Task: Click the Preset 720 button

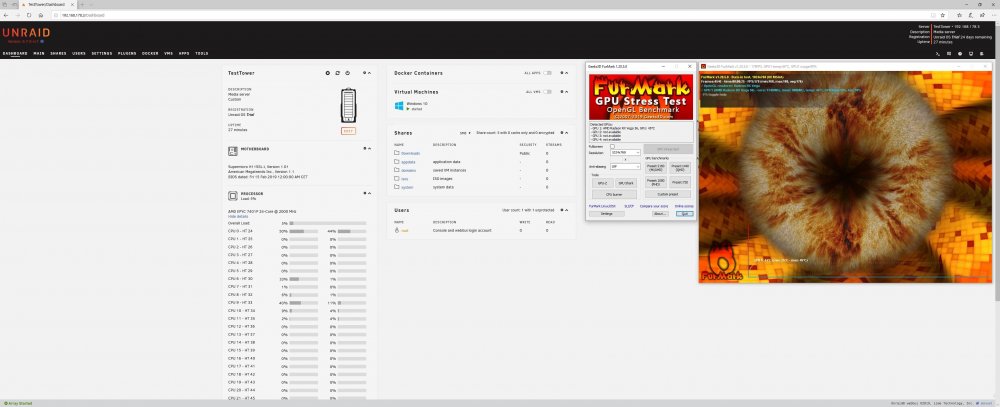Action: (680, 182)
